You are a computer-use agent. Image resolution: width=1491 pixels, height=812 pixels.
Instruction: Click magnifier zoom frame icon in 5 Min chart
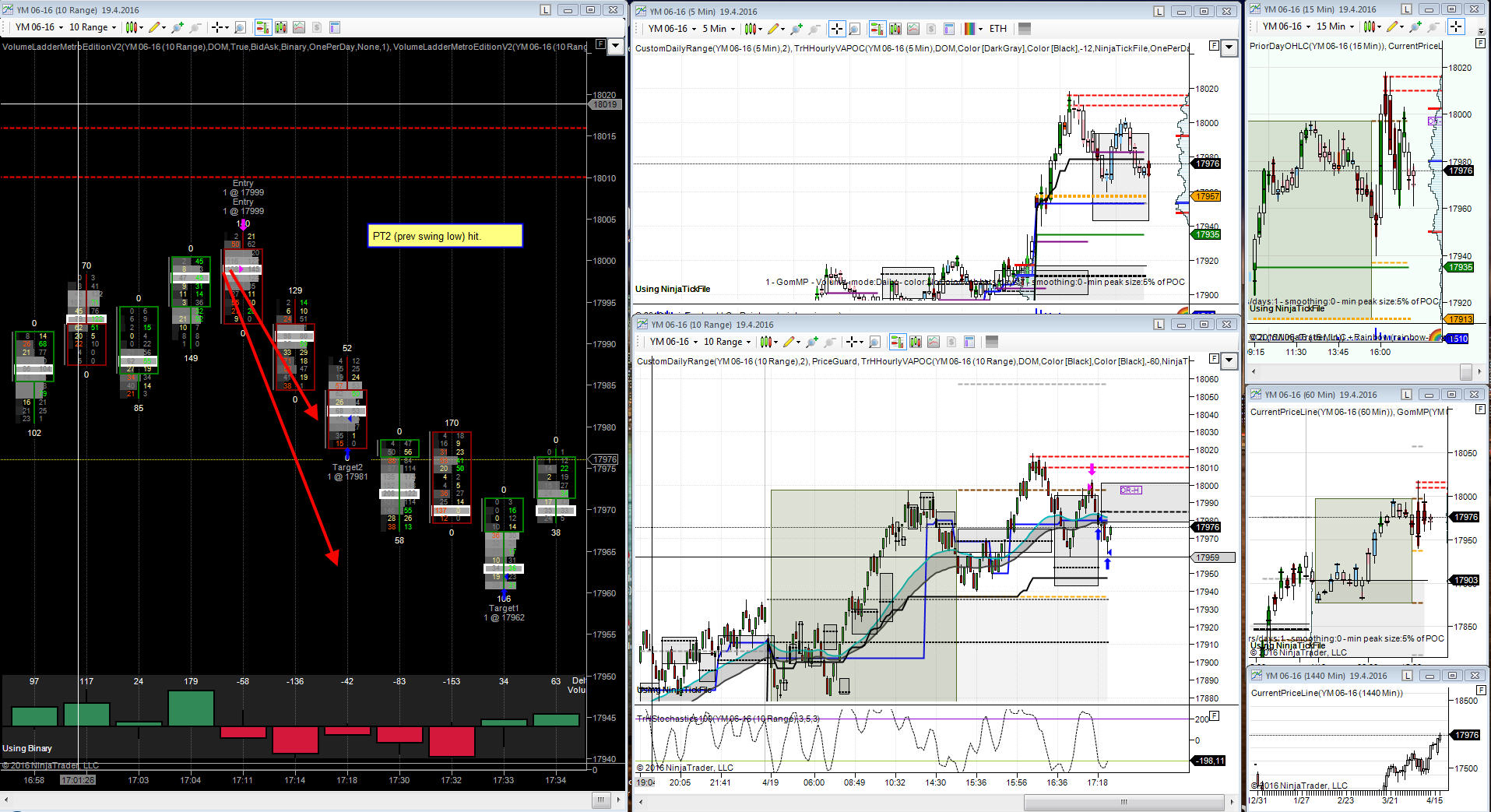855,29
